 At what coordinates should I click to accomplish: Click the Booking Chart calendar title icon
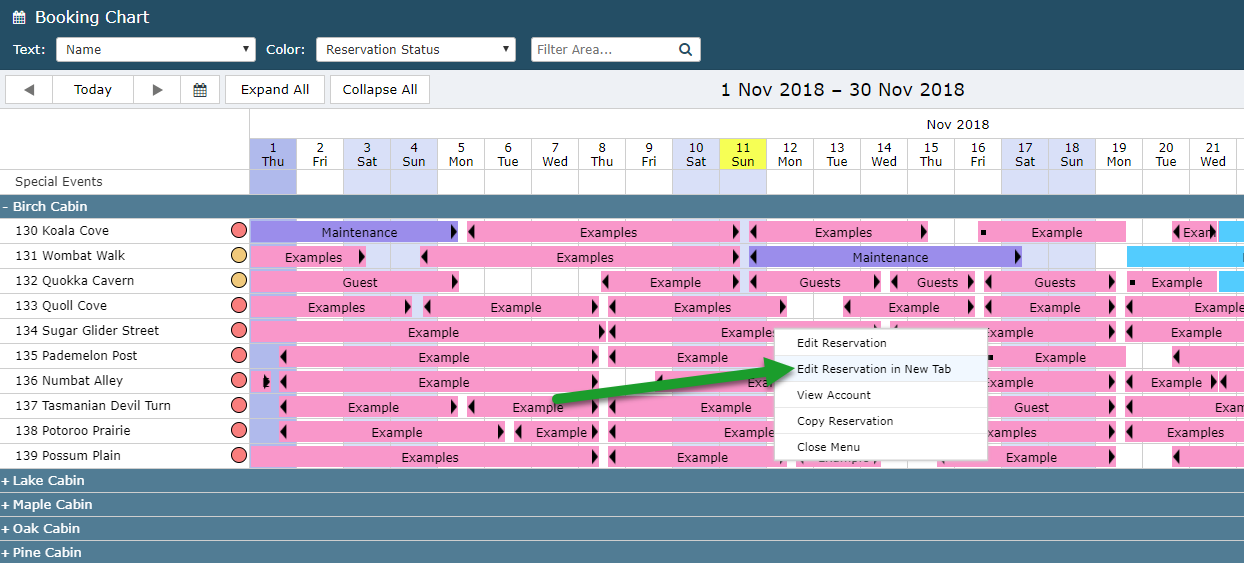(x=19, y=17)
